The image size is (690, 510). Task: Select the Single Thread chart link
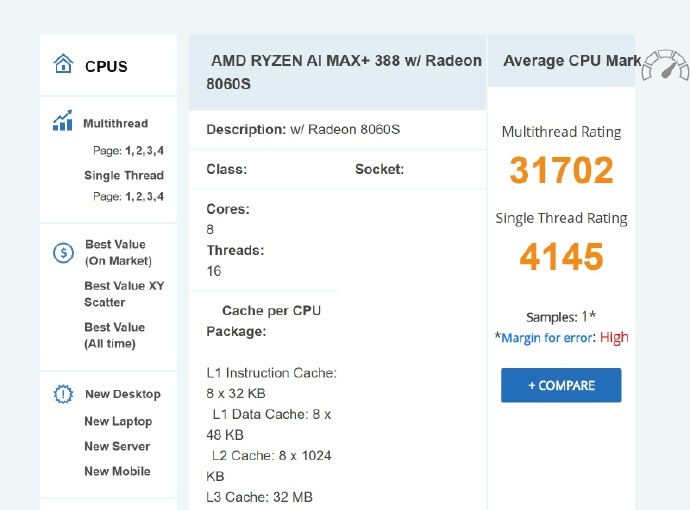coord(123,176)
